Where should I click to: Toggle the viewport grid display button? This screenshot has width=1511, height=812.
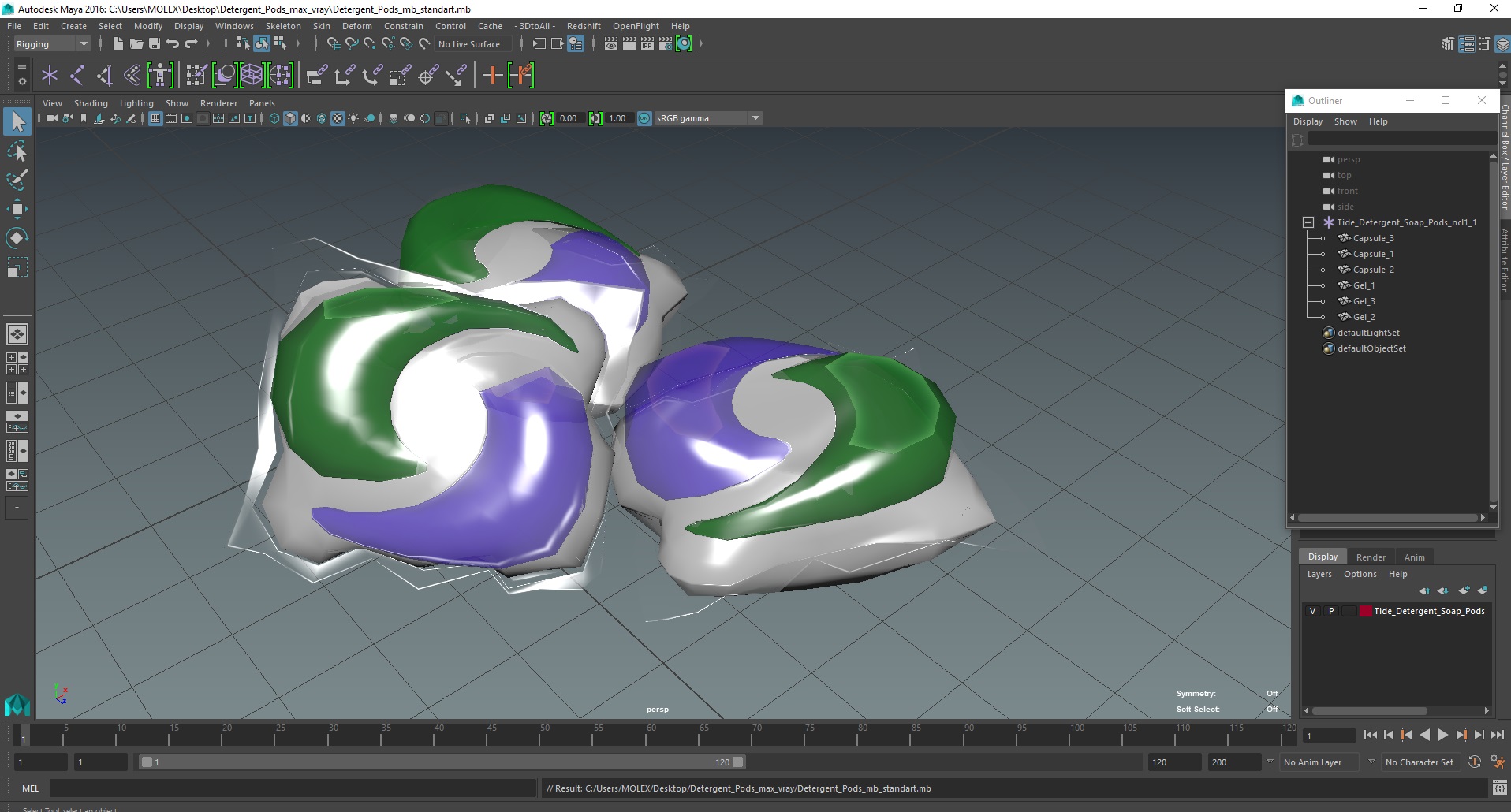pos(155,118)
